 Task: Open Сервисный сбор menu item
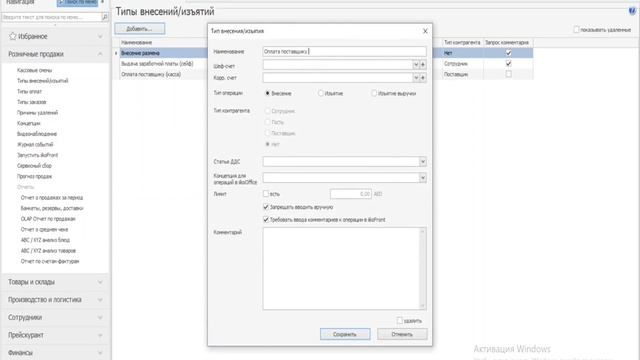pyautogui.click(x=34, y=166)
